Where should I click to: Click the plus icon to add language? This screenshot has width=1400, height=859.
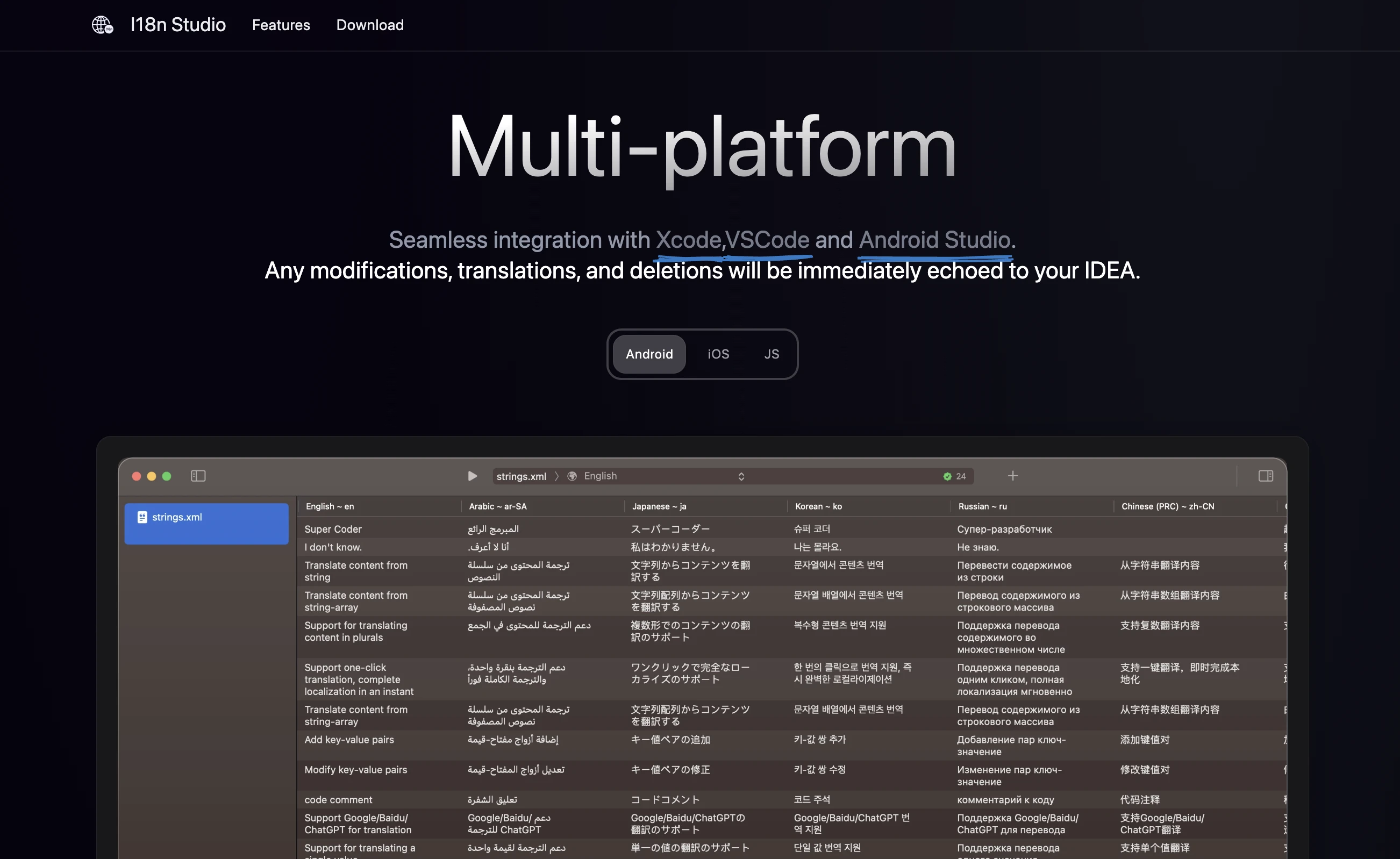[x=1012, y=476]
